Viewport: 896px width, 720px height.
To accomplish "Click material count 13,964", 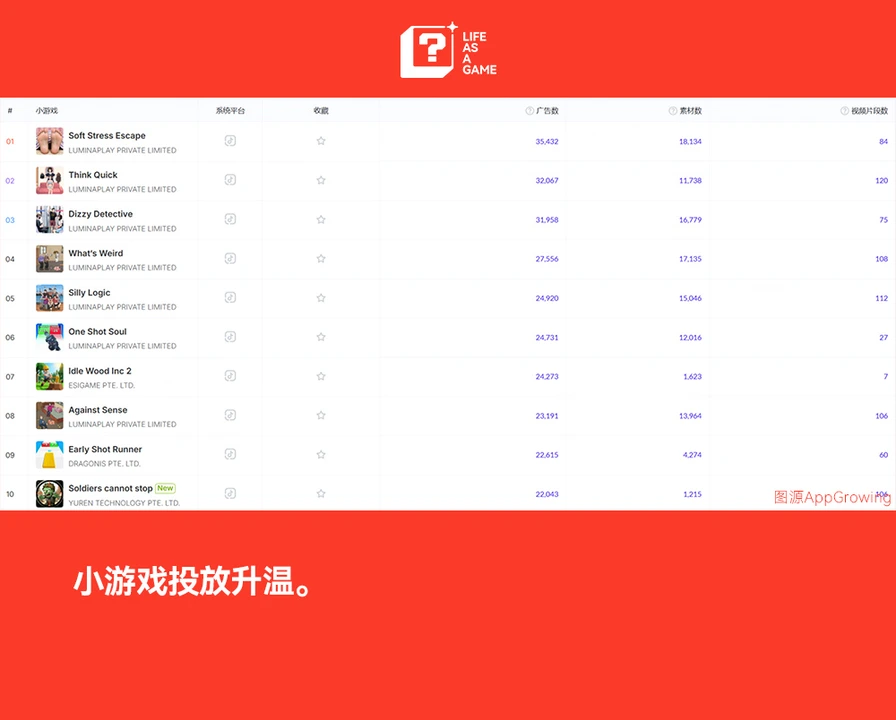I will [x=690, y=416].
